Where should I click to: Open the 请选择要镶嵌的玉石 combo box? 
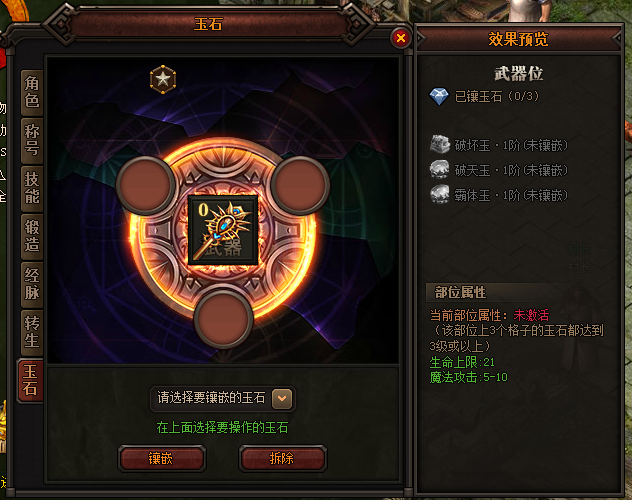click(222, 399)
